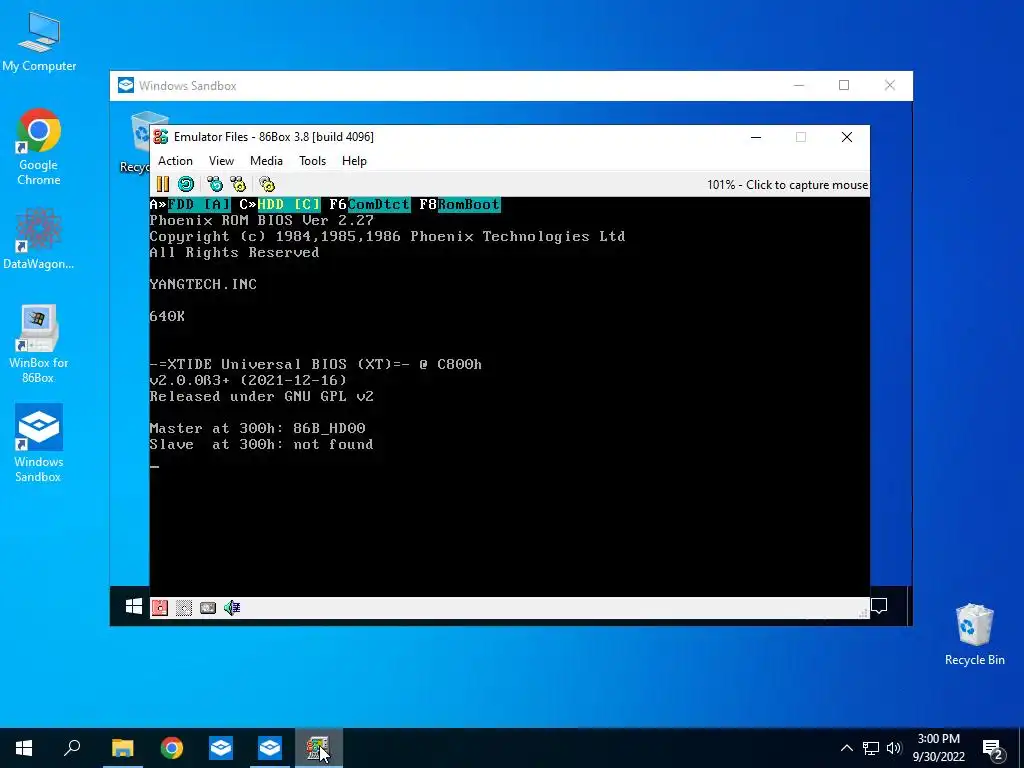Click 'Phoenix ROM BIOS Ver 2.27' text
The width and height of the screenshot is (1024, 768).
(261, 220)
